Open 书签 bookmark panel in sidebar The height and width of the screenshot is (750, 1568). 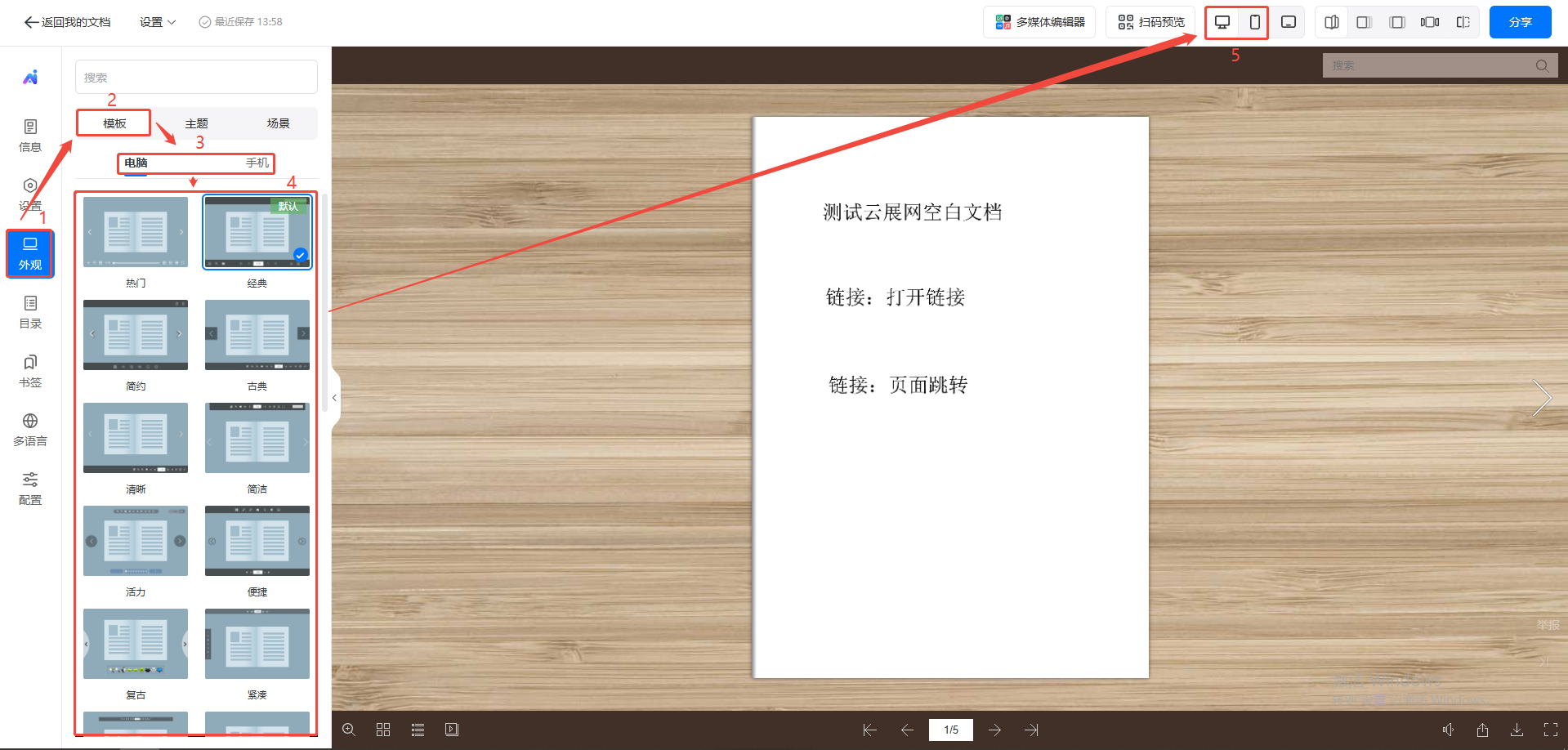pyautogui.click(x=30, y=370)
